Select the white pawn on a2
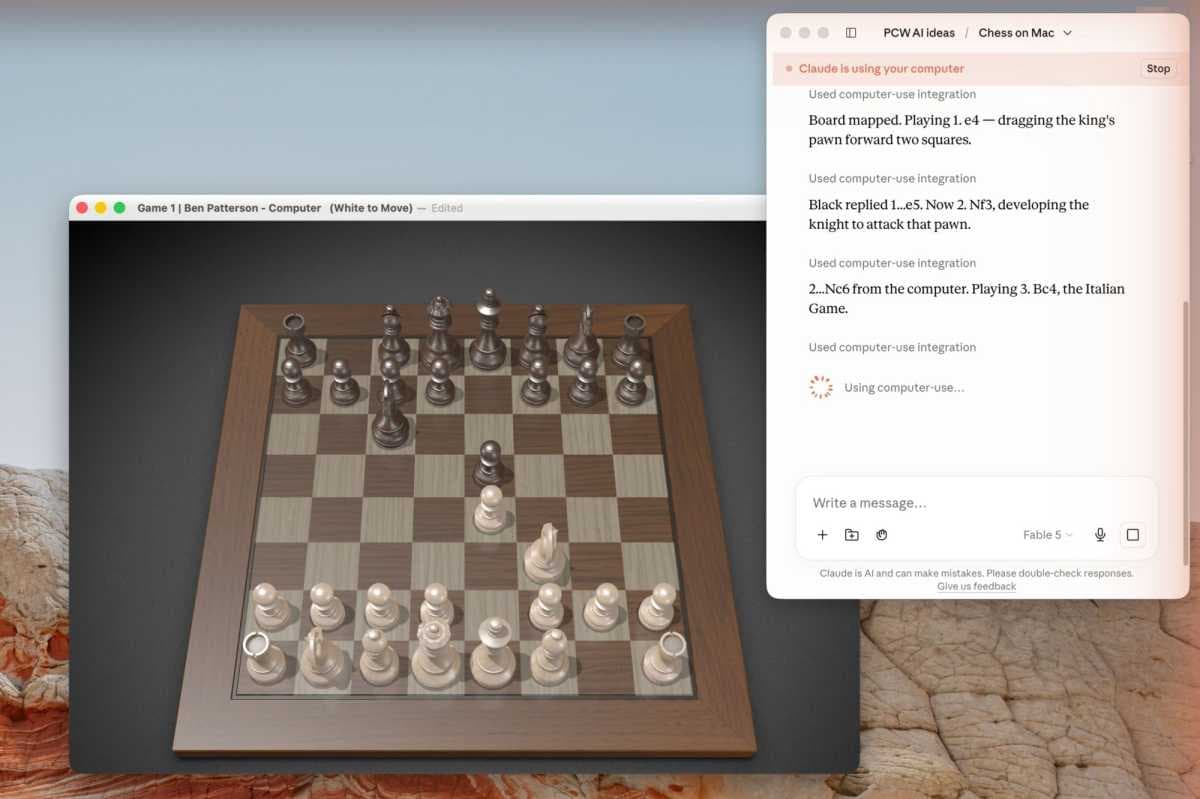 click(x=270, y=606)
